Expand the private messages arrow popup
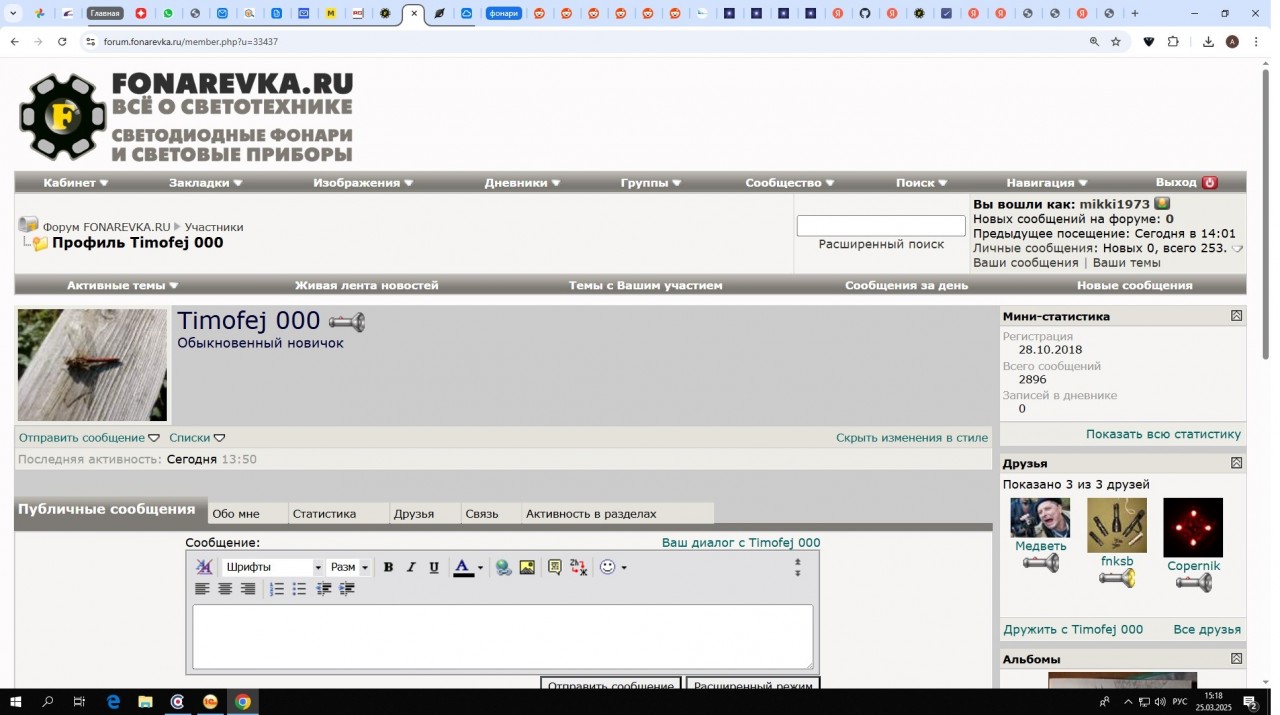This screenshot has width=1280, height=715. point(1237,249)
